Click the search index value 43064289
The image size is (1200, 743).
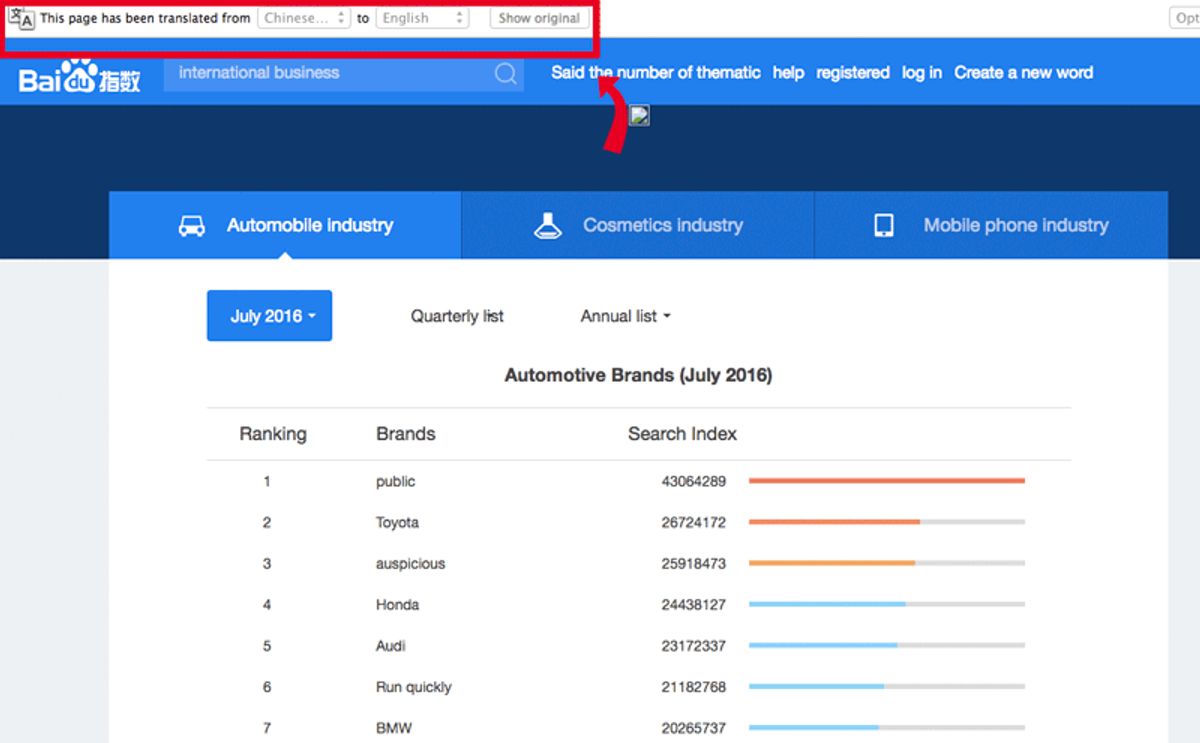(694, 482)
